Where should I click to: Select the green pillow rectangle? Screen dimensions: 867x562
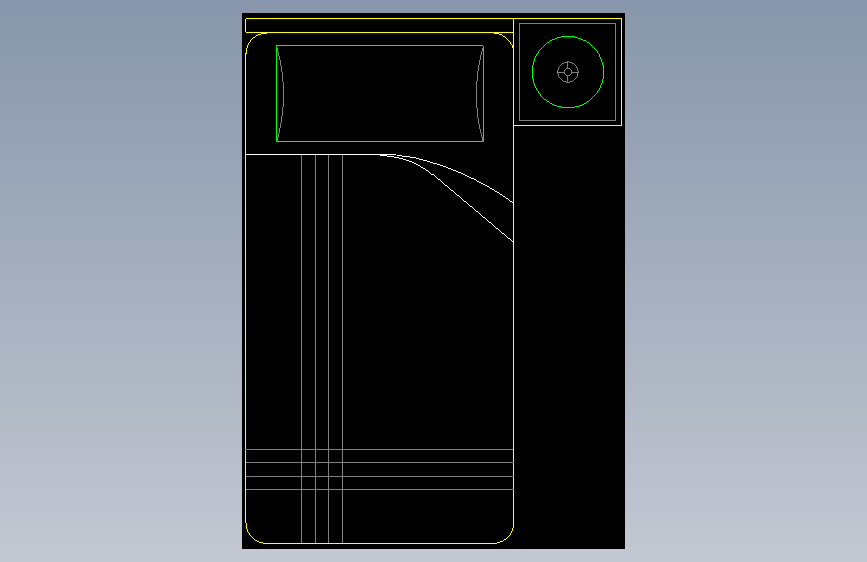click(x=380, y=93)
